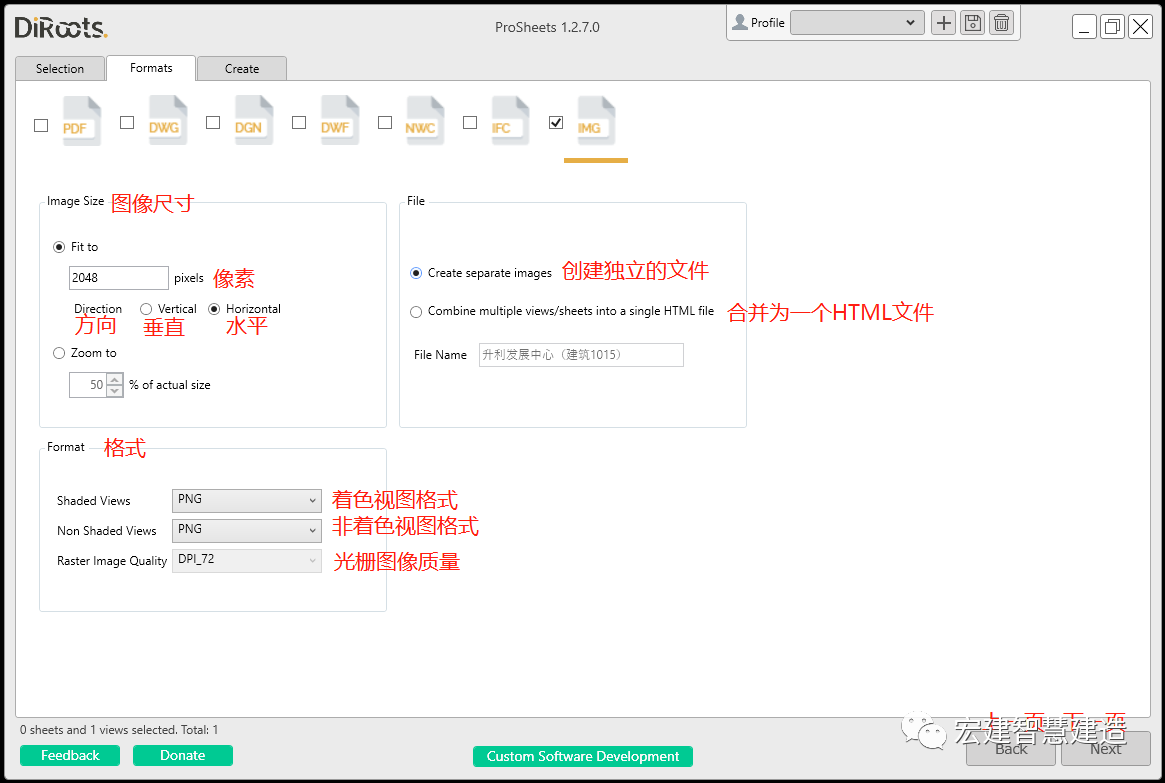The width and height of the screenshot is (1165, 783).
Task: Enable the DGN export checkbox
Action: [x=213, y=123]
